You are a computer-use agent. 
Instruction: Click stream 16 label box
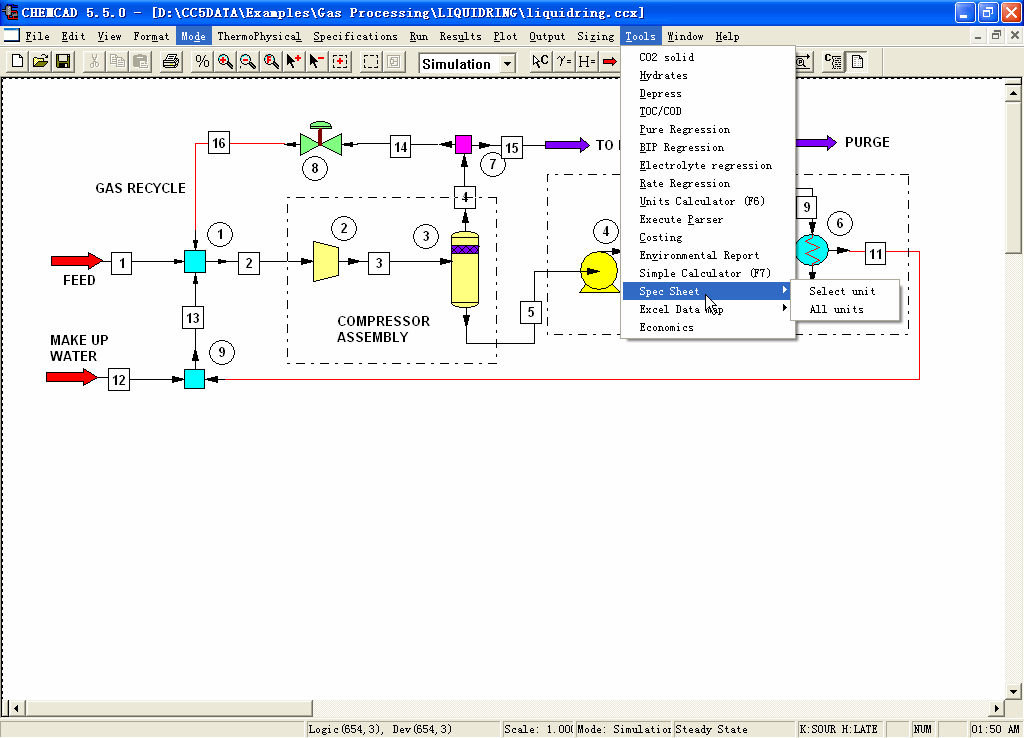point(219,142)
